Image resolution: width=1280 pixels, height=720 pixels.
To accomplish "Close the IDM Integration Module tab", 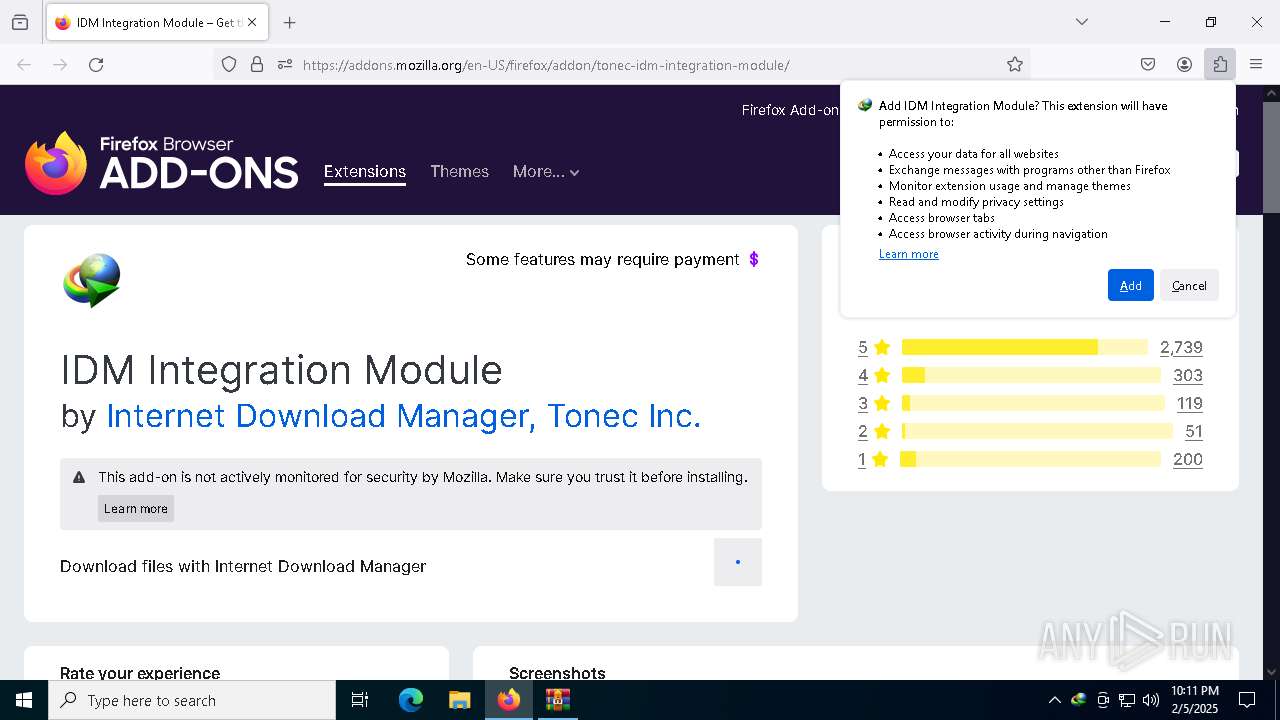I will point(253,22).
